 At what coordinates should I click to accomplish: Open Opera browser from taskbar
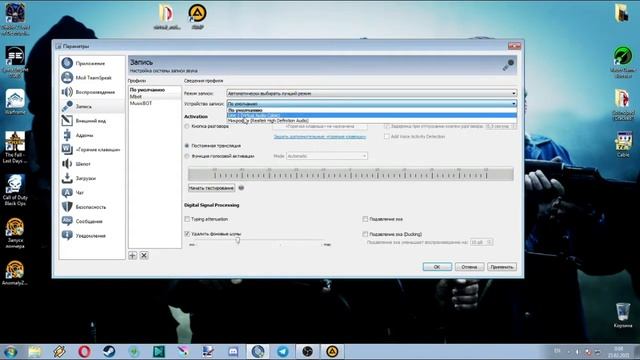(x=84, y=351)
